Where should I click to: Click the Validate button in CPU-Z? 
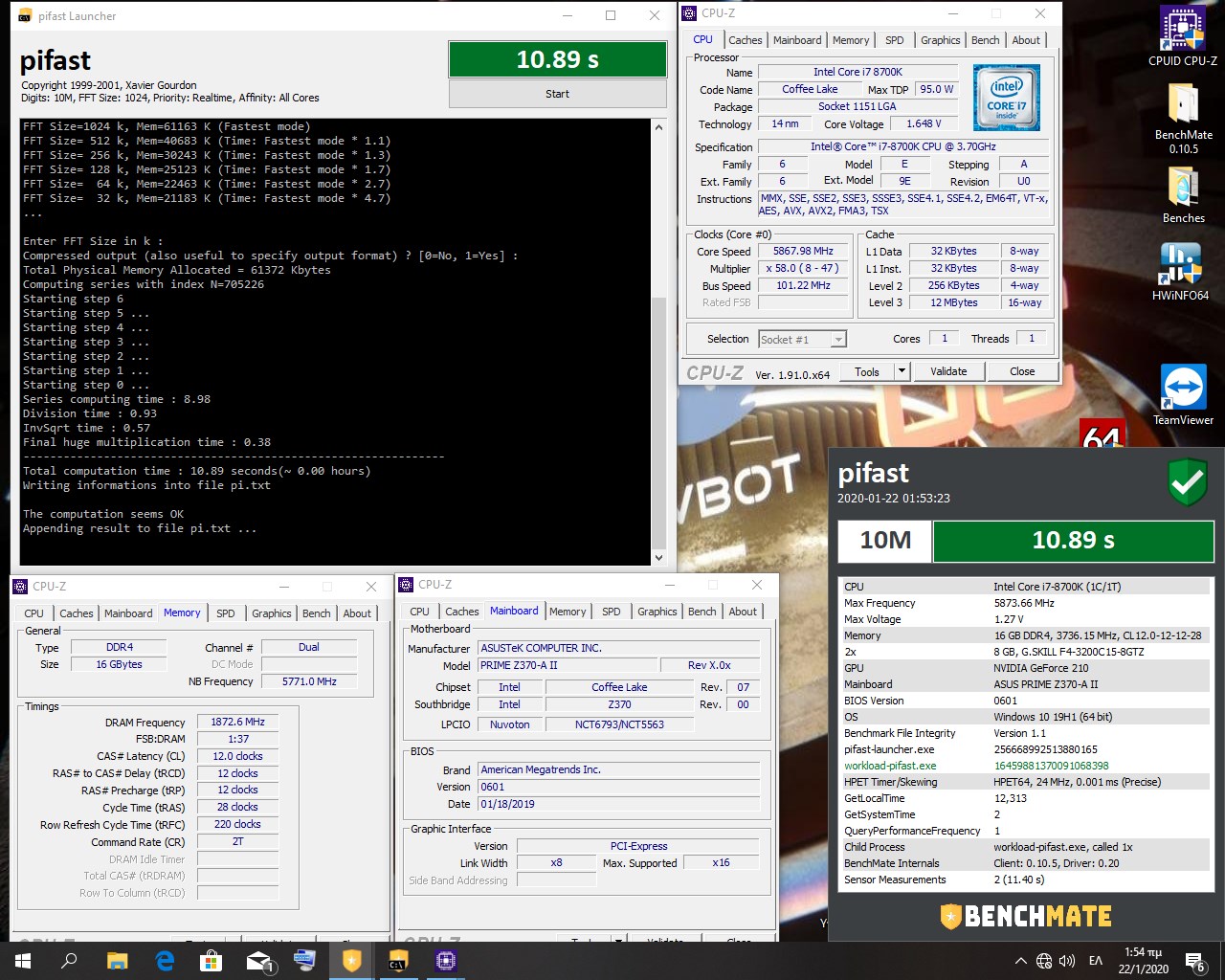pos(948,371)
